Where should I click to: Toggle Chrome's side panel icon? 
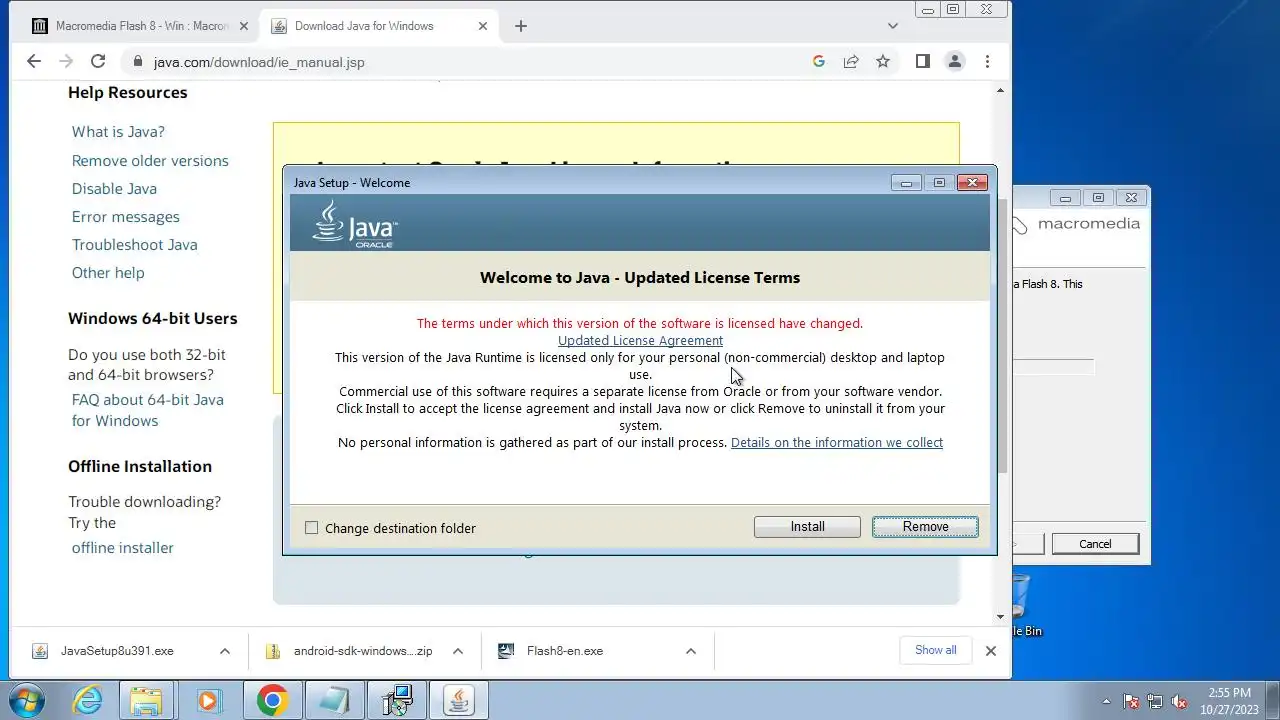click(x=923, y=62)
